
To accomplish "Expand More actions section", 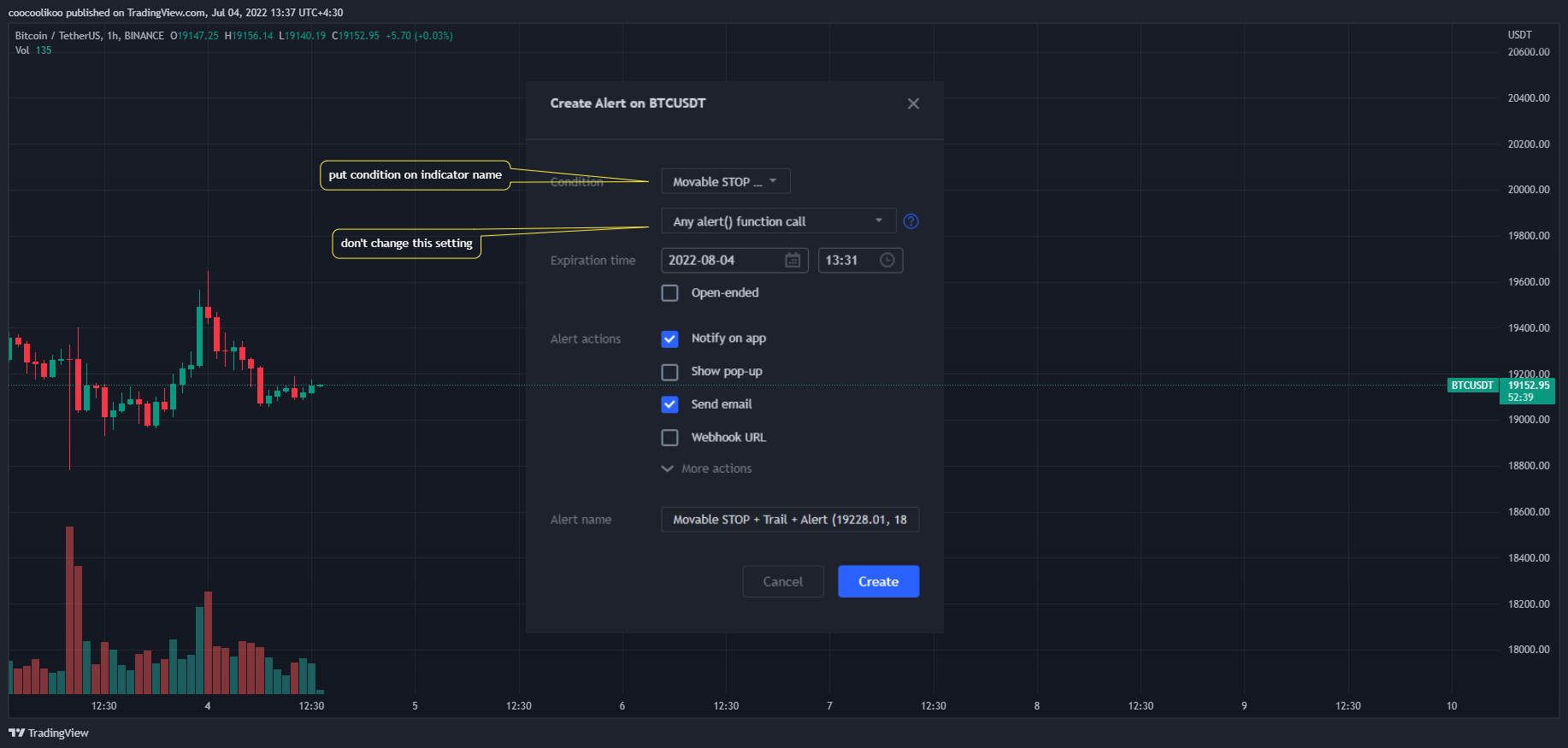I will pyautogui.click(x=707, y=468).
